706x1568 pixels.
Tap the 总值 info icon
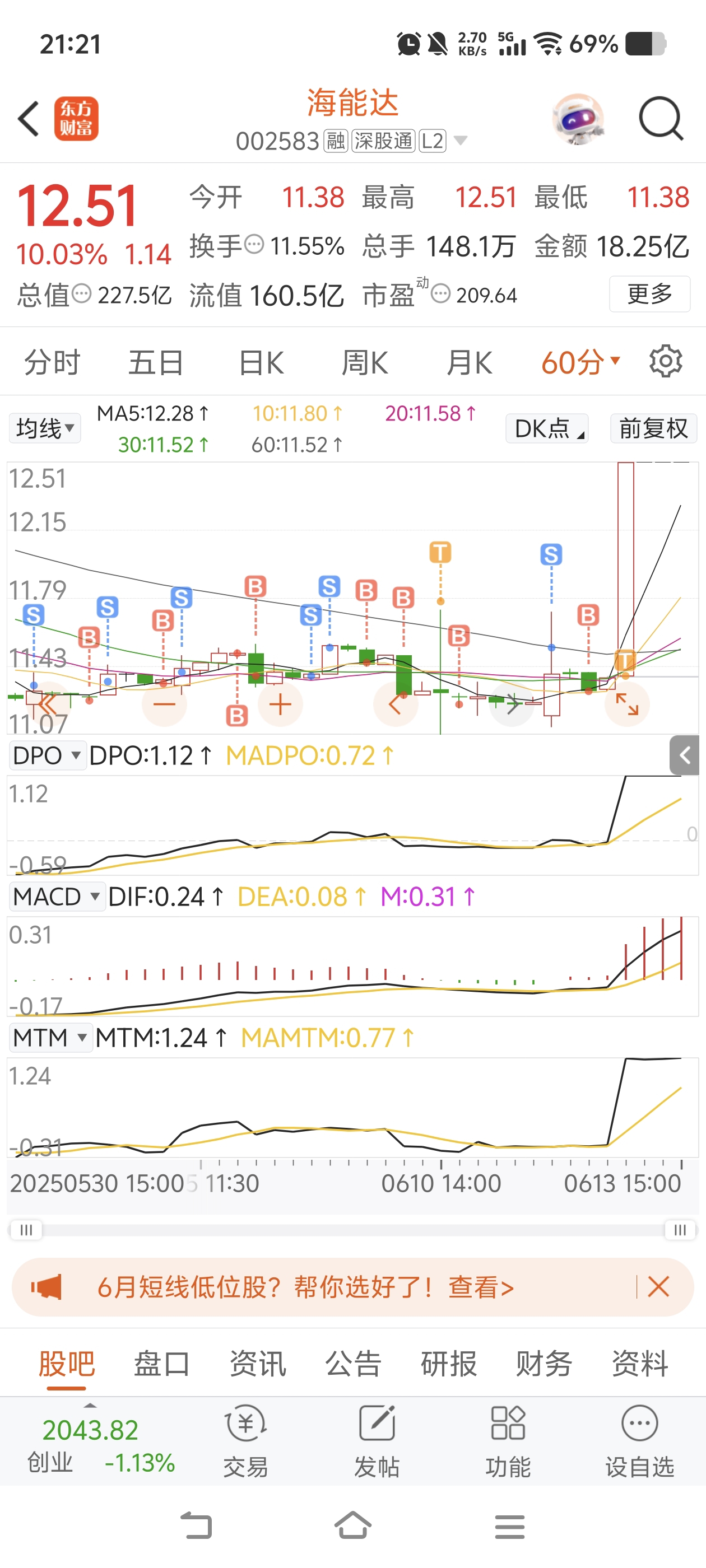(x=82, y=294)
